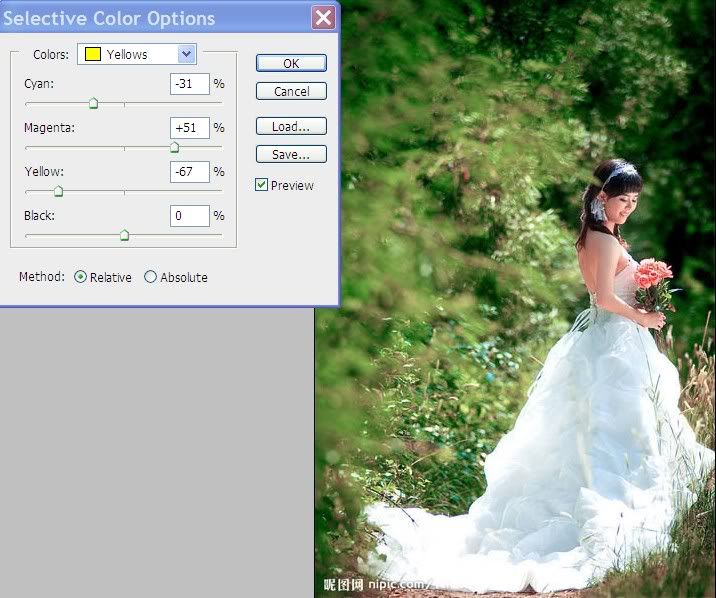Click the Cyan slider handle
This screenshot has height=598, width=716.
[x=93, y=103]
